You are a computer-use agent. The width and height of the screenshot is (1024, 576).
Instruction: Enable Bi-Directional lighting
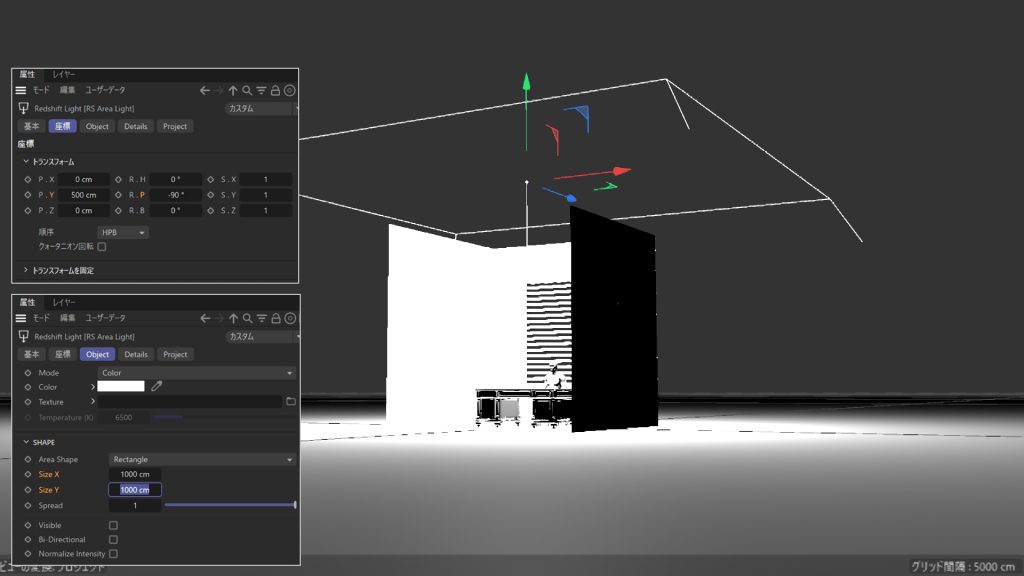(x=113, y=539)
